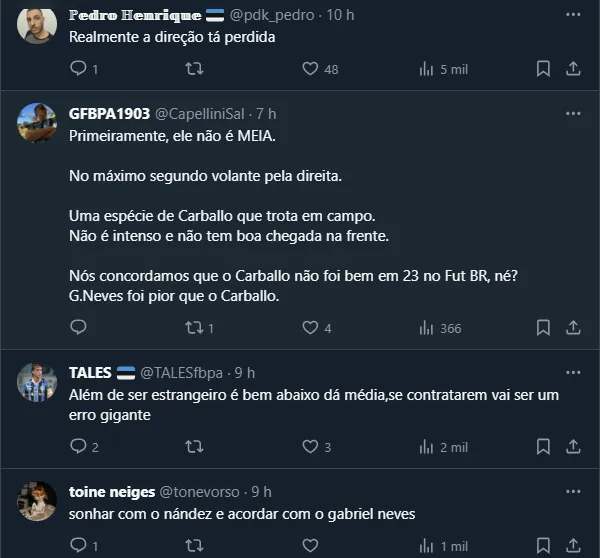Like Pedro Henrique's tweet with 48 likes
The width and height of the screenshot is (600, 558).
click(310, 69)
